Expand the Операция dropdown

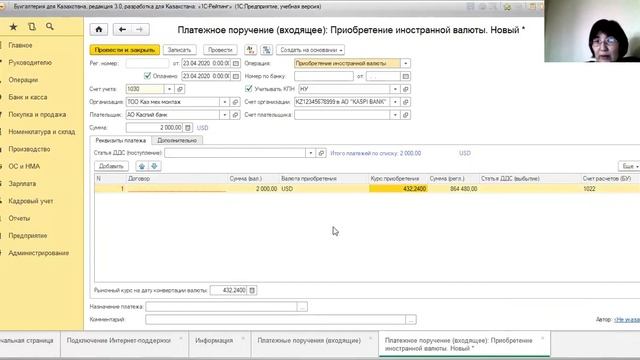coord(405,63)
